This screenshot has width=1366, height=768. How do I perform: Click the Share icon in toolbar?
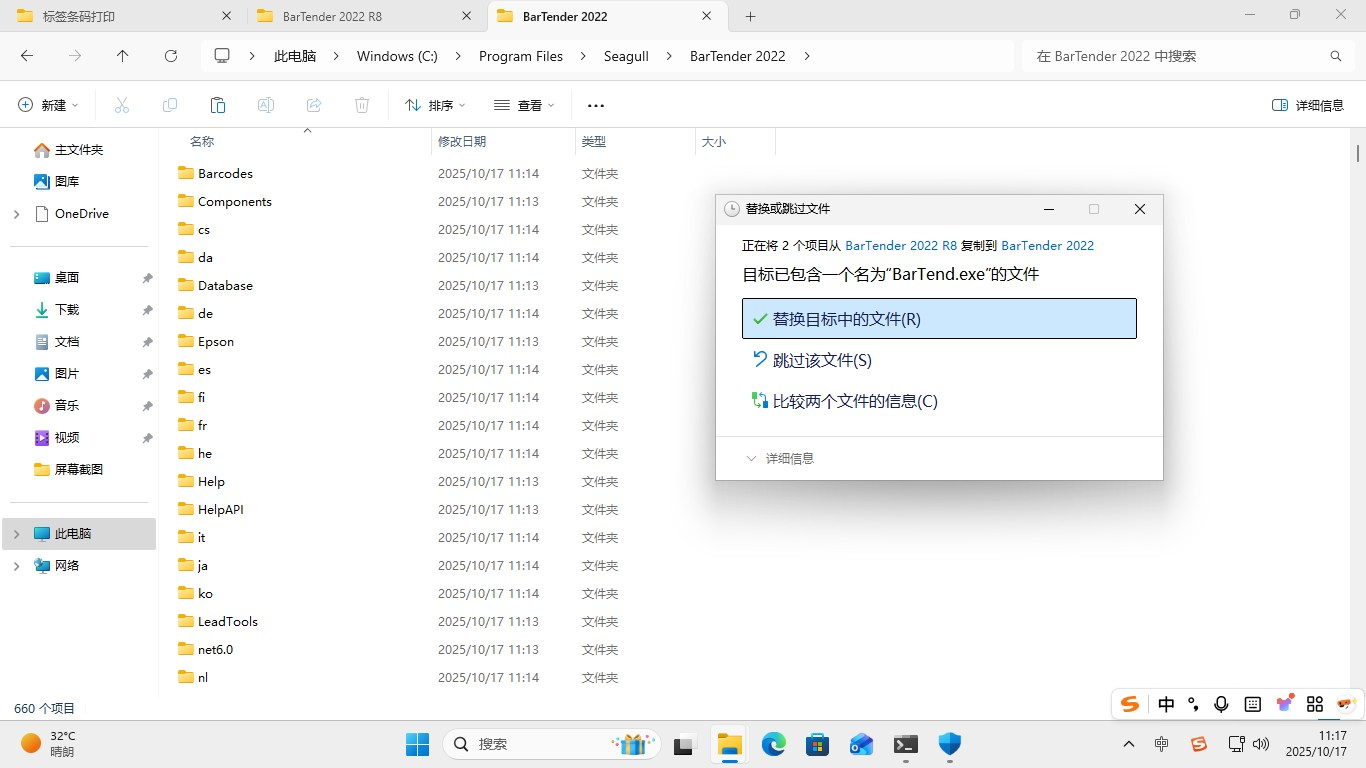coord(314,105)
